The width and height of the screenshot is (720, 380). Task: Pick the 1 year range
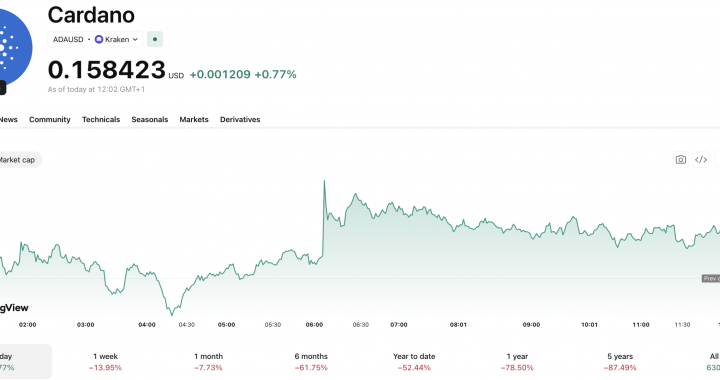pyautogui.click(x=517, y=362)
